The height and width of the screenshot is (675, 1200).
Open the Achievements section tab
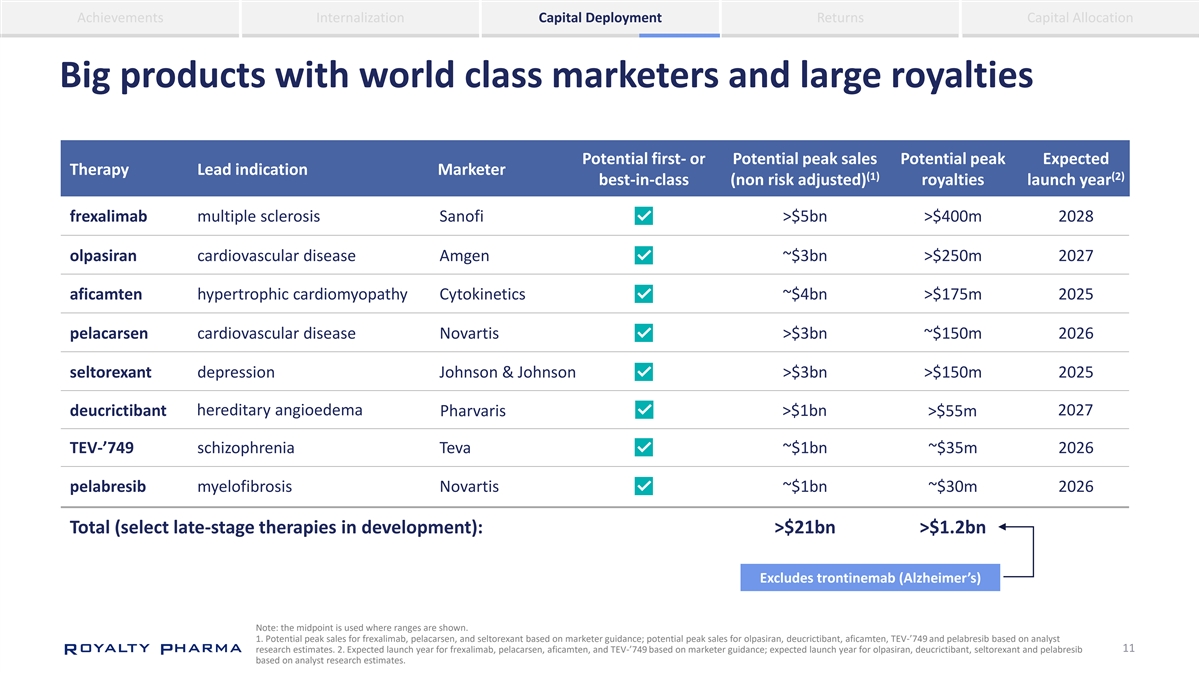[120, 18]
